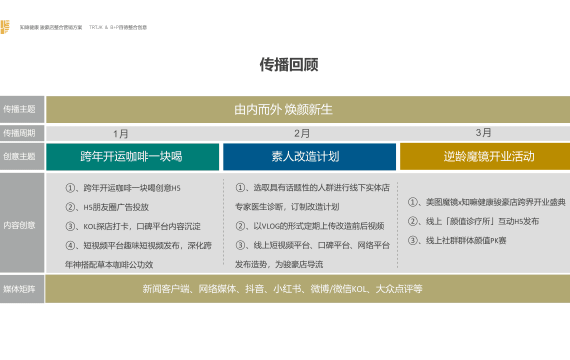Viewport: 570px width, 360px height.
Task: Select line KOL探店打卡，口碑平台内容沉淀
Action: tap(133, 227)
